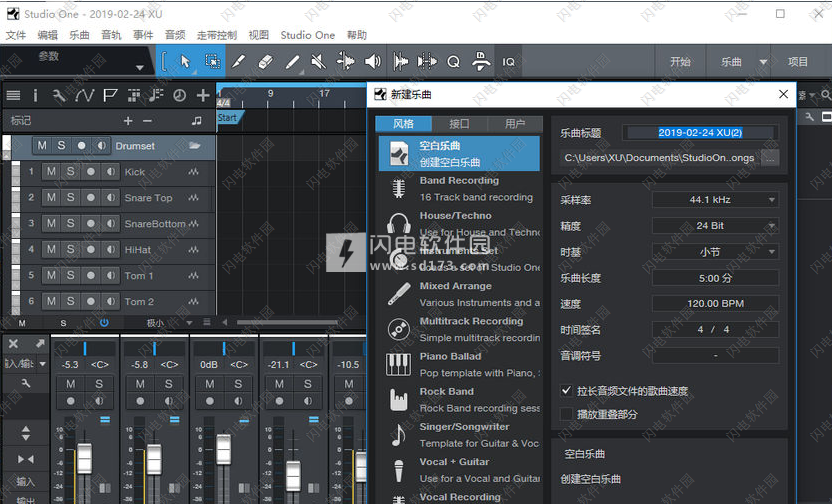This screenshot has height=504, width=832.
Task: Select the Piano Ballad template
Action: click(459, 364)
